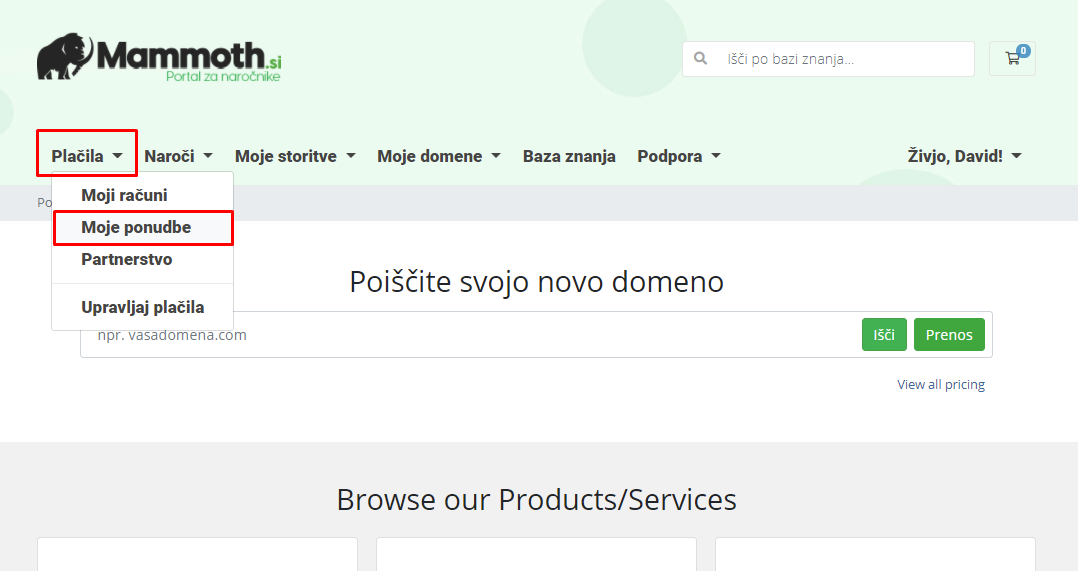
Task: Click the green Išči button
Action: tap(884, 335)
